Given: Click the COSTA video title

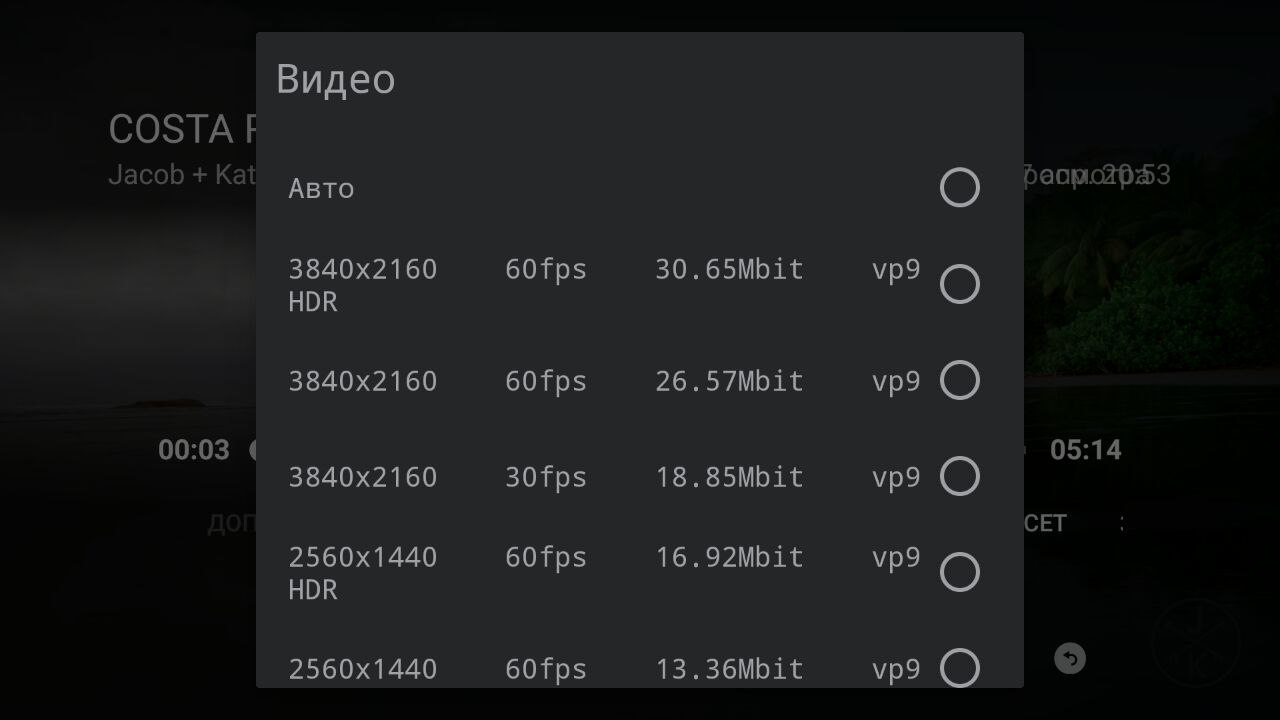Looking at the screenshot, I should tap(183, 130).
